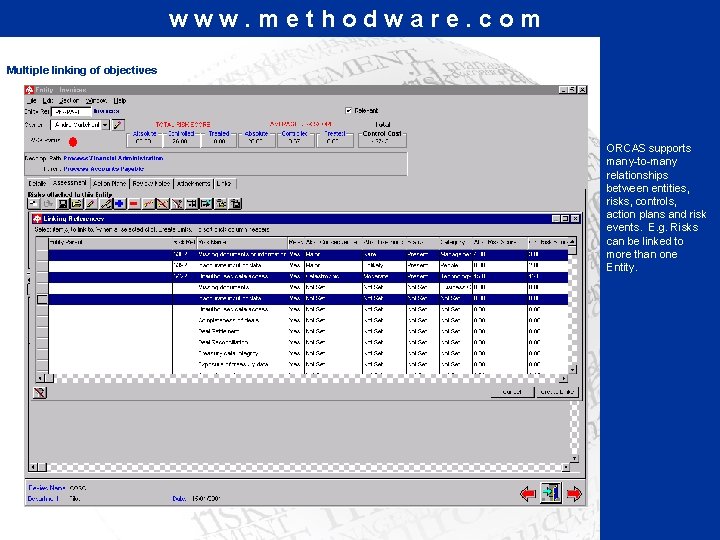This screenshot has width=720, height=540.
Task: Select the Treasury data integrity risk row
Action: coord(308,354)
